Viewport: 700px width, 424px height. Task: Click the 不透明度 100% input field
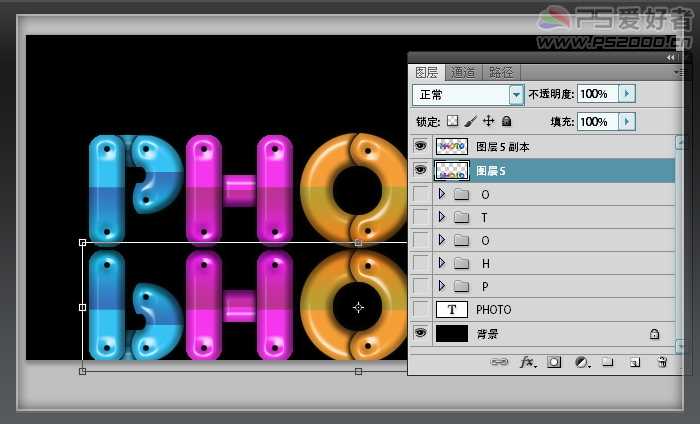point(597,94)
